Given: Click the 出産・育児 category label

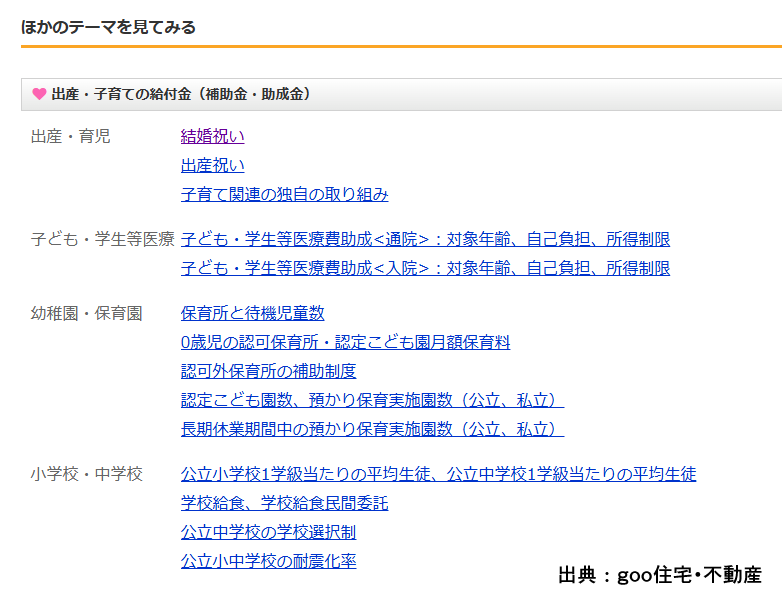Looking at the screenshot, I should coord(71,136).
